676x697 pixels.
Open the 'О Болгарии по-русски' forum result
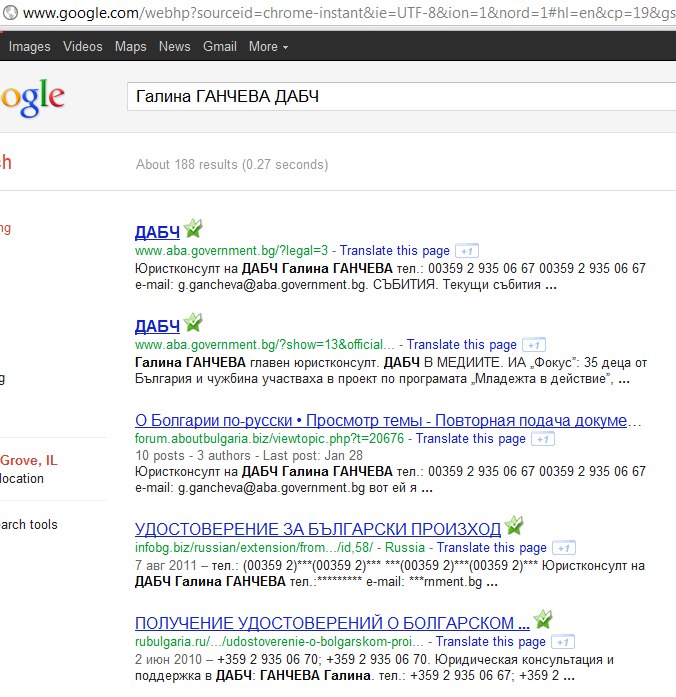[x=381, y=420]
